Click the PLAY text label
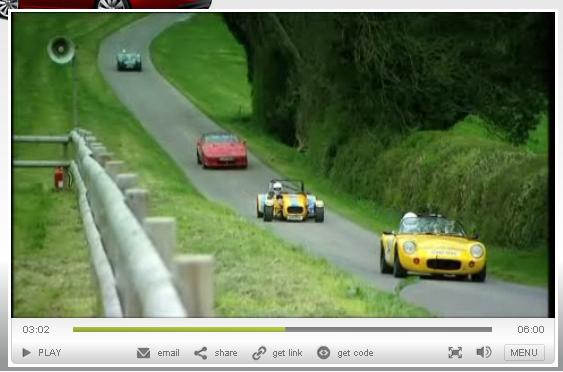Image resolution: width=563 pixels, height=372 pixels. coord(50,353)
